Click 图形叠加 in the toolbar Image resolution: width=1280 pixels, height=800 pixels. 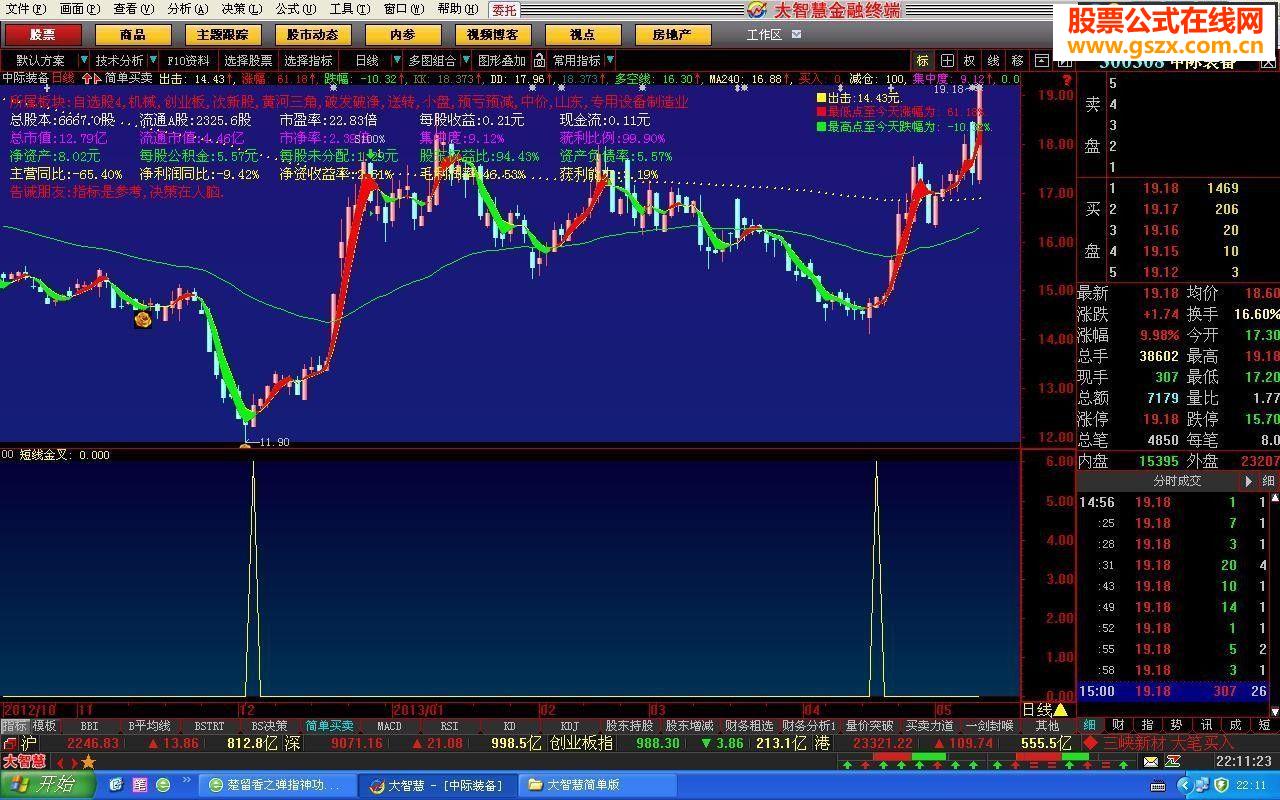pyautogui.click(x=500, y=60)
